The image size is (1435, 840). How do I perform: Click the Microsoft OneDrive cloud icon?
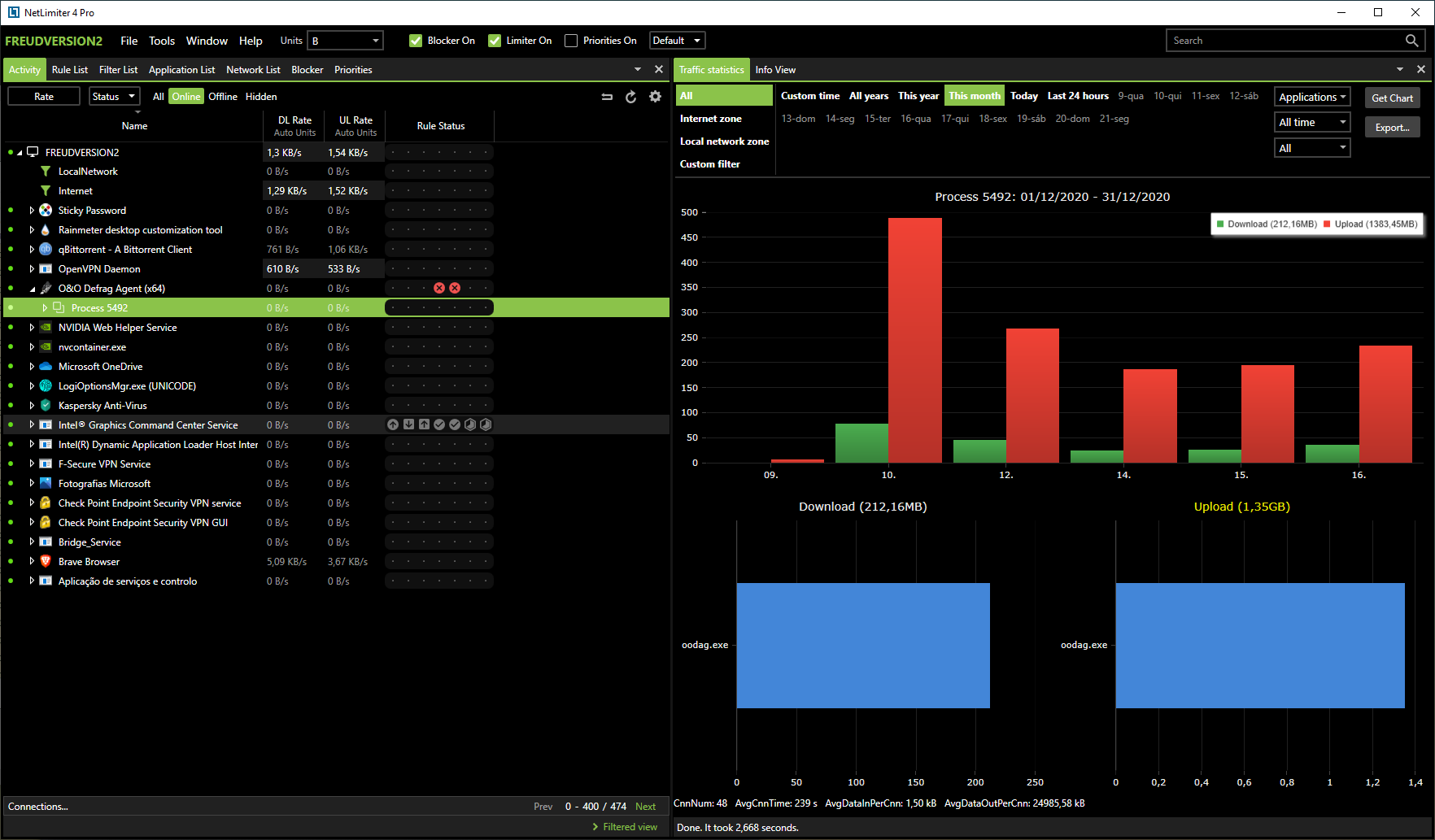[x=46, y=367]
